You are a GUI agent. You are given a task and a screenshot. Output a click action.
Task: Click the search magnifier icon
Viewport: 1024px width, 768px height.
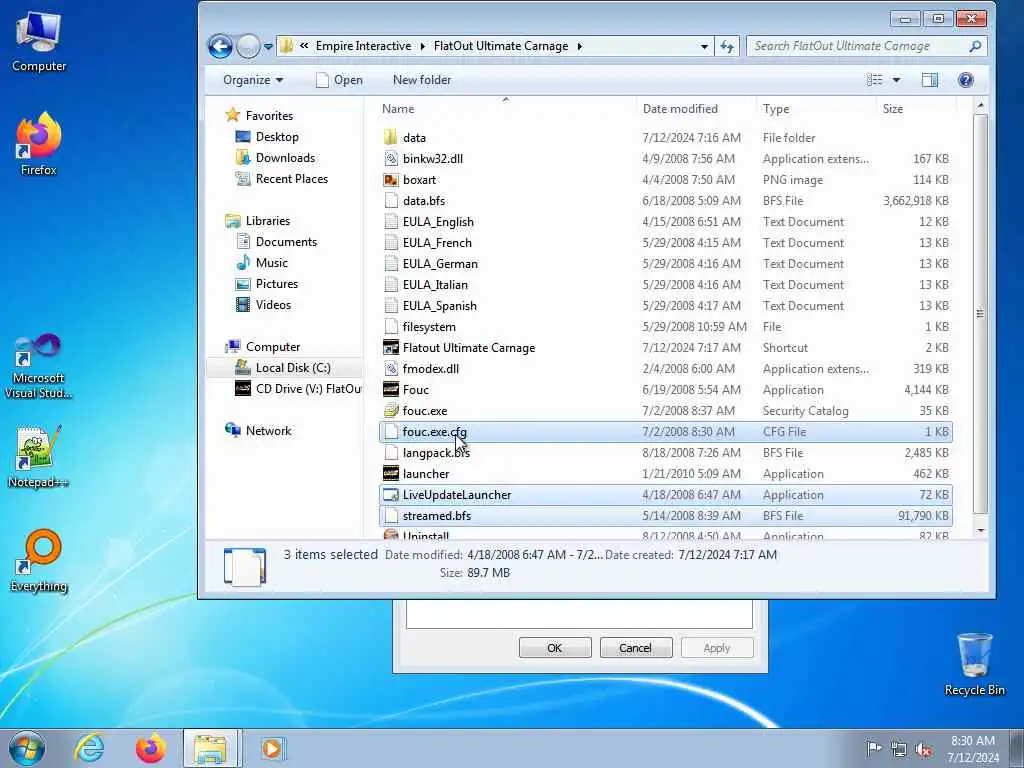tap(975, 46)
